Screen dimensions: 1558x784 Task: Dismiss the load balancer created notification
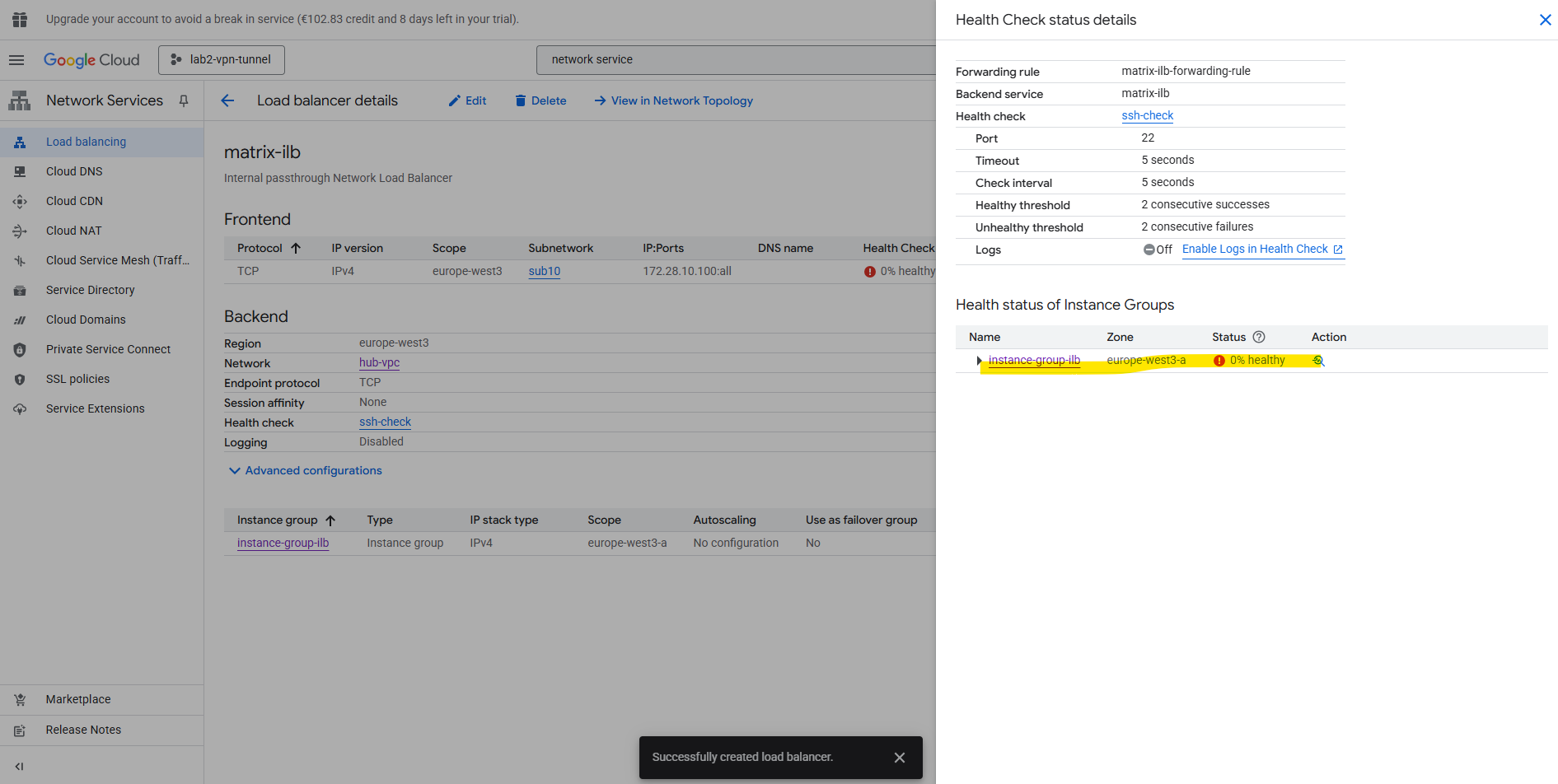tap(900, 758)
